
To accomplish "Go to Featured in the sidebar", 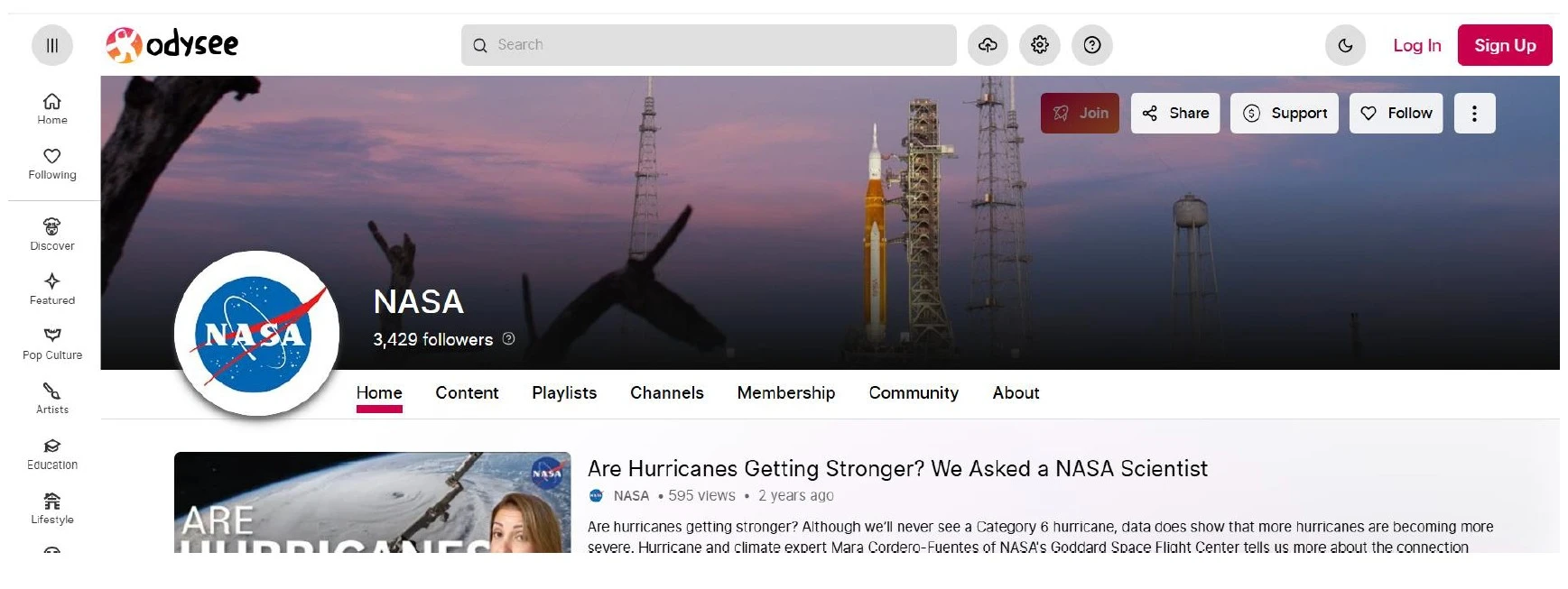I will (52, 289).
